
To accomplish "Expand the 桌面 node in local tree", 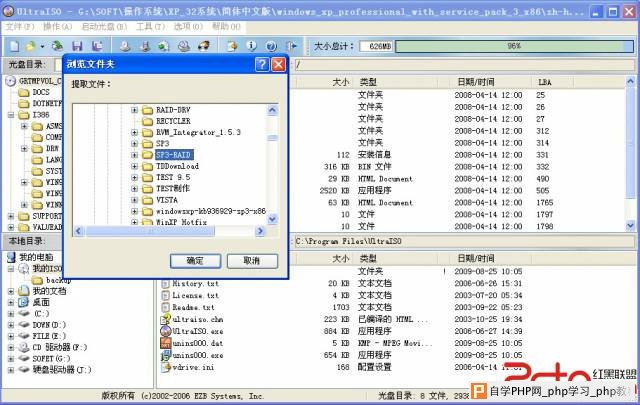I will point(11,303).
